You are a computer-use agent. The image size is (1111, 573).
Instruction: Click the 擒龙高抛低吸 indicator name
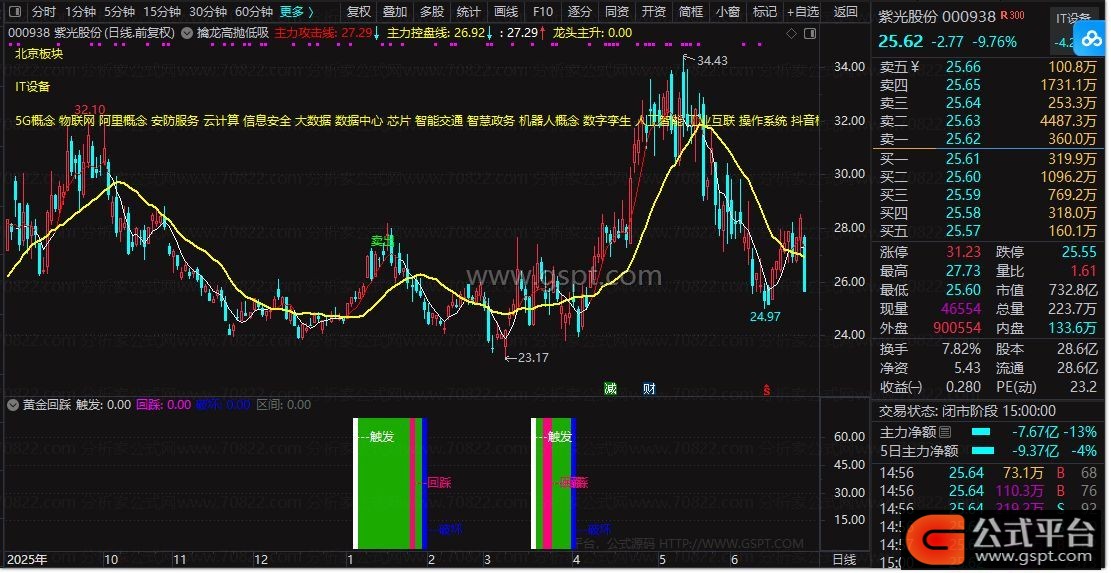click(232, 33)
